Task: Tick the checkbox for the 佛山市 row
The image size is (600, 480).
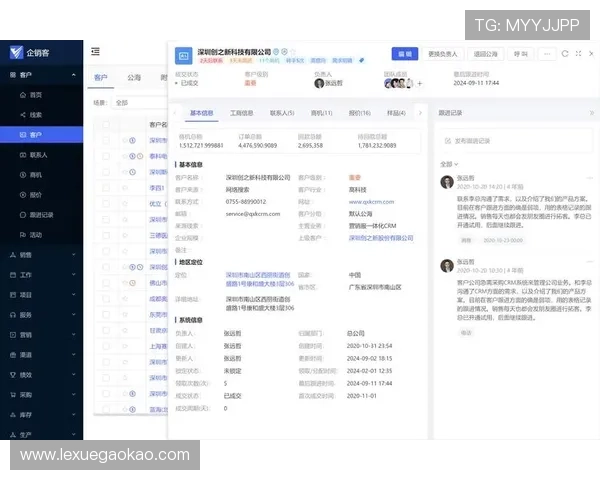Action: (106, 283)
